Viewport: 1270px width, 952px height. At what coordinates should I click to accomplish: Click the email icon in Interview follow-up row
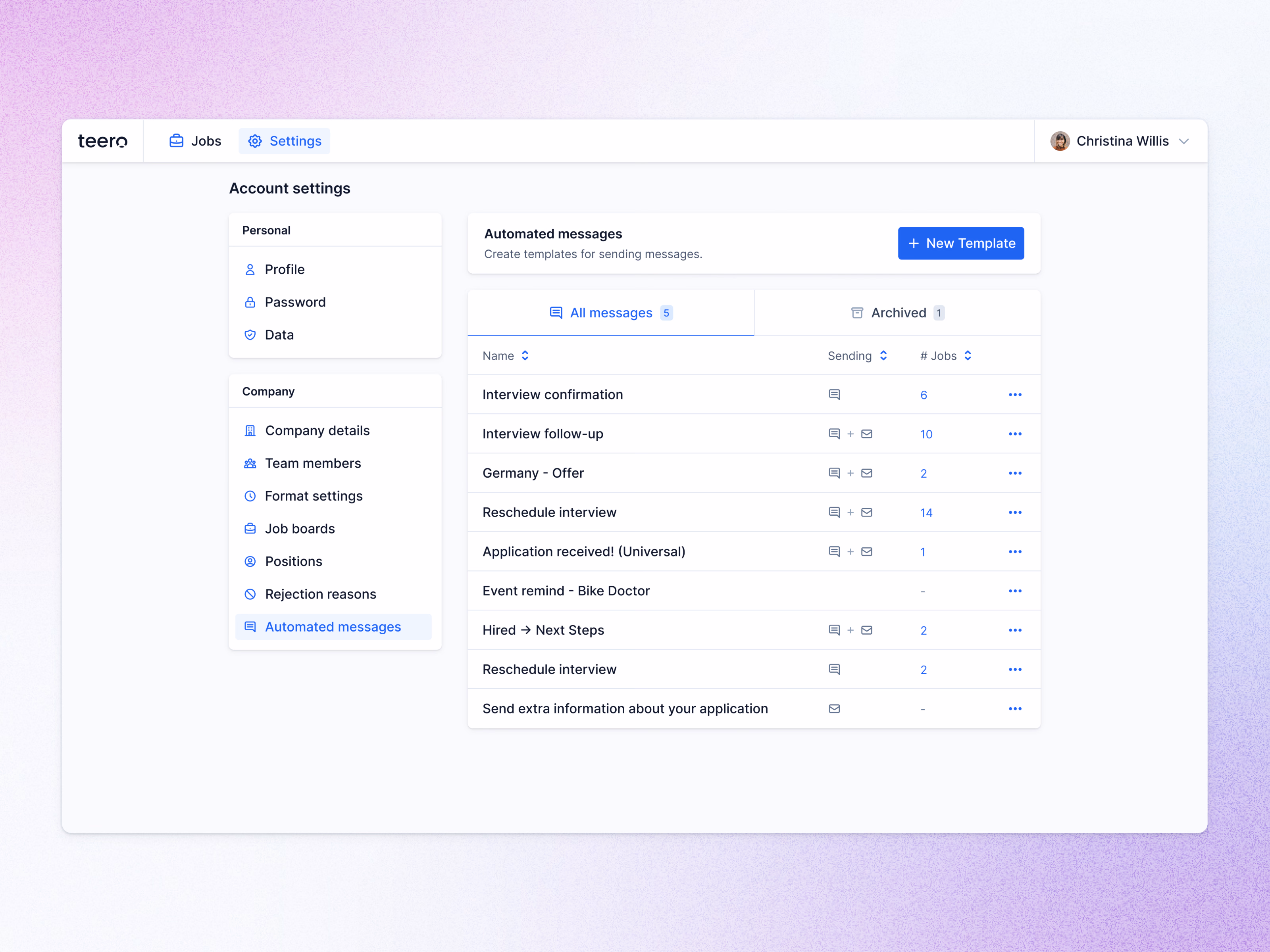[x=867, y=434]
